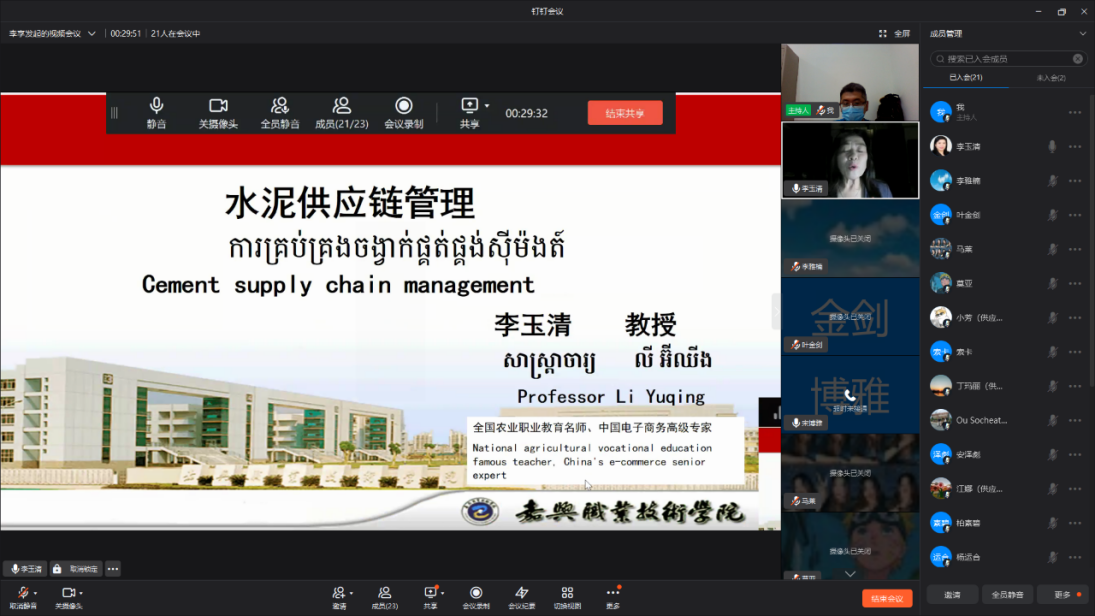
Task: Click the 更多 more icon with red dot
Action: pos(612,595)
